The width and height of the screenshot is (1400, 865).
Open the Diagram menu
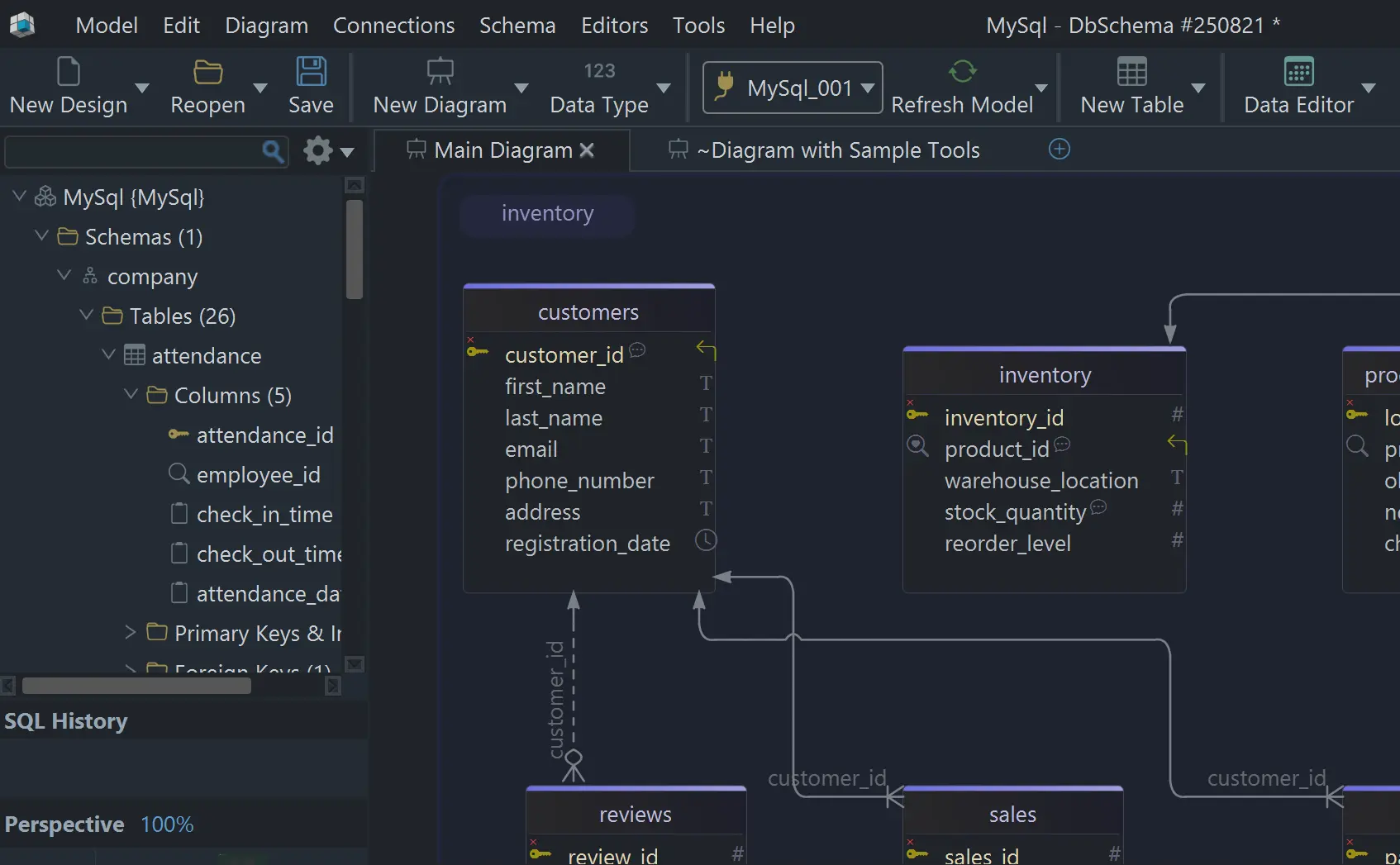click(266, 26)
